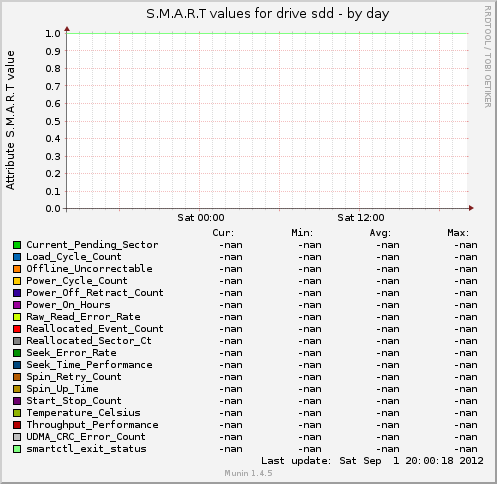The image size is (497, 484).
Task: Select the Load_Cycle_Count legend label
Action: click(x=74, y=257)
